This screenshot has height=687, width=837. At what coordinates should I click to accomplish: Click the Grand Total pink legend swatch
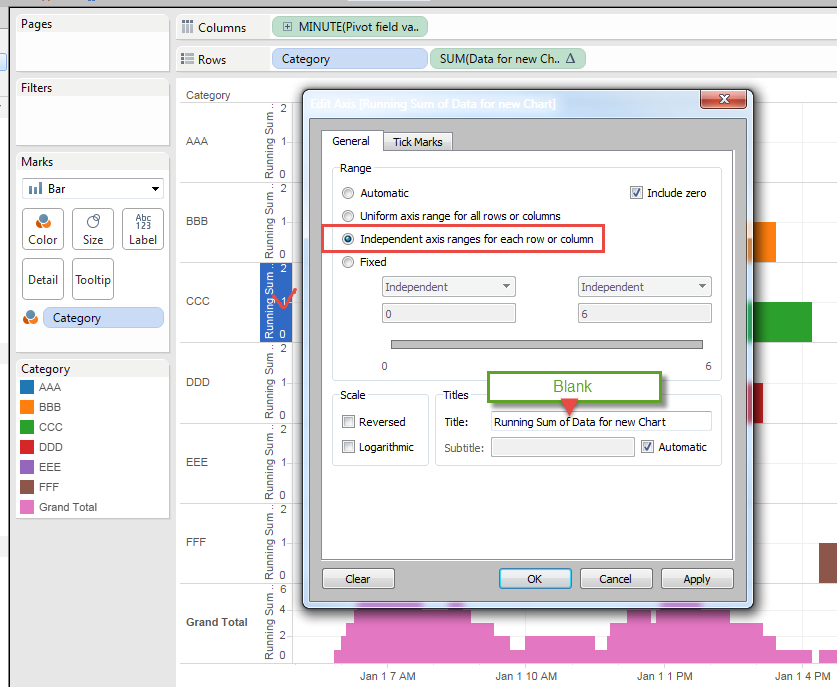27,507
